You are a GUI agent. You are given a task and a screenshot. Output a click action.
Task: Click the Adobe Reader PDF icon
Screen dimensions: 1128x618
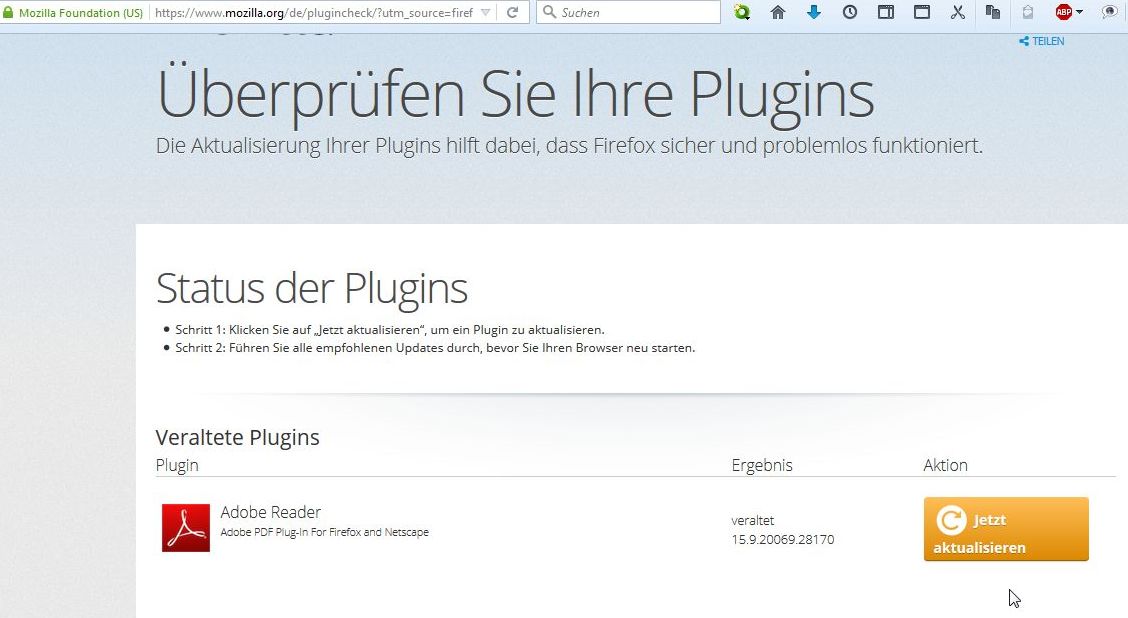[186, 527]
